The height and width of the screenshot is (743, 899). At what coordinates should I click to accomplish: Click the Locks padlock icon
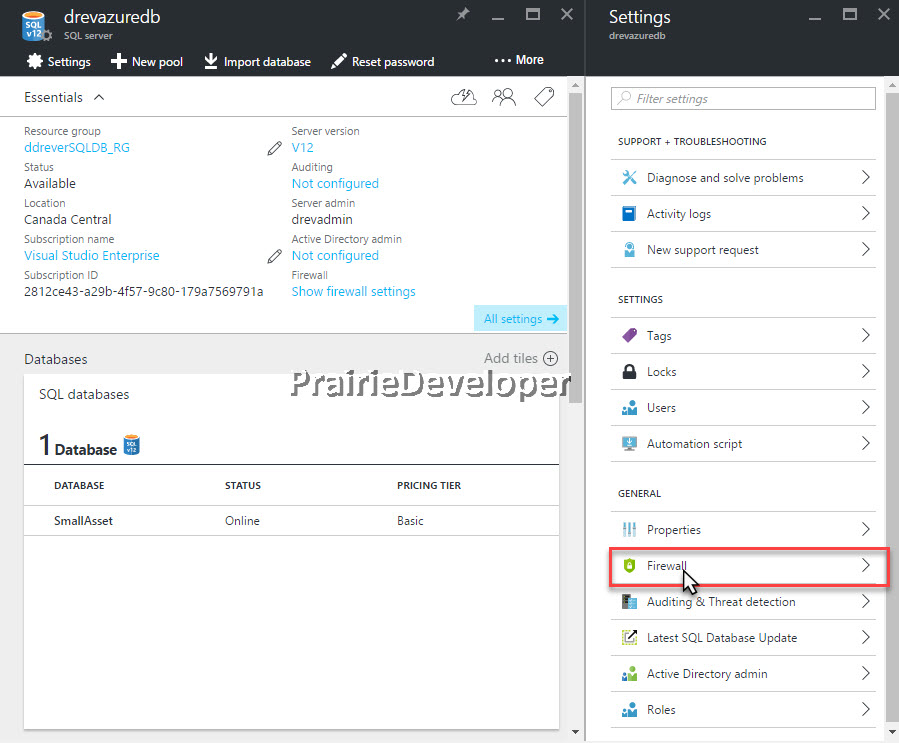coord(630,372)
